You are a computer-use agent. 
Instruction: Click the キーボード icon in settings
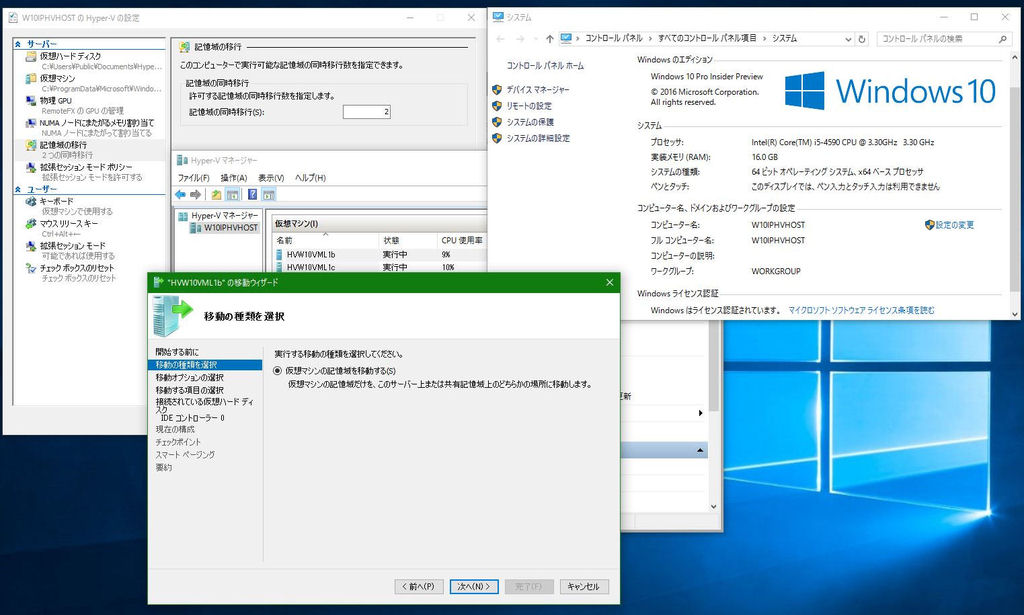(31, 202)
